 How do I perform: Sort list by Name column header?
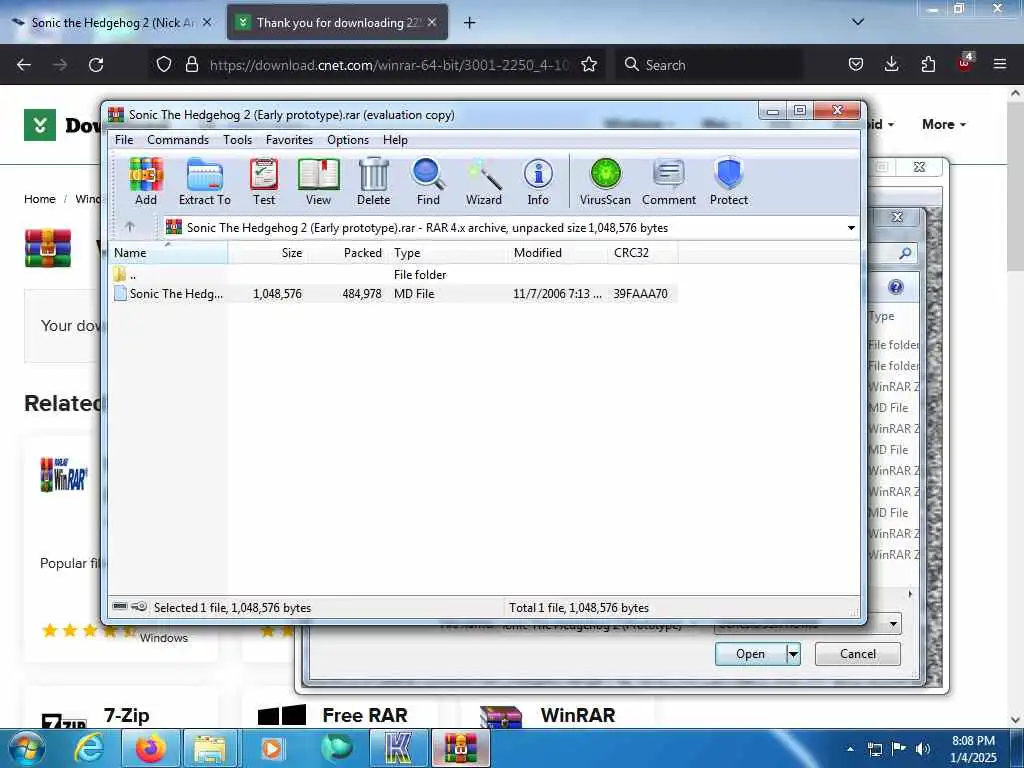(x=168, y=253)
